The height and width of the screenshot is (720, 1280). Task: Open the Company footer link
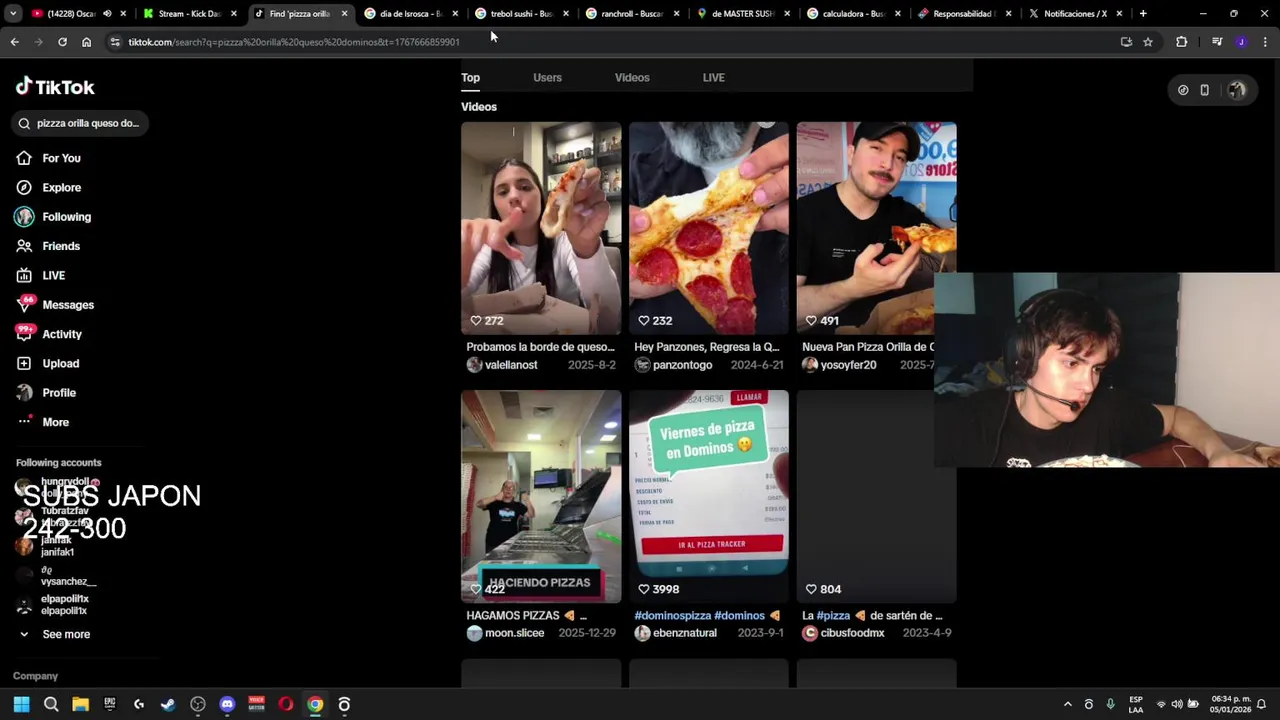[35, 676]
